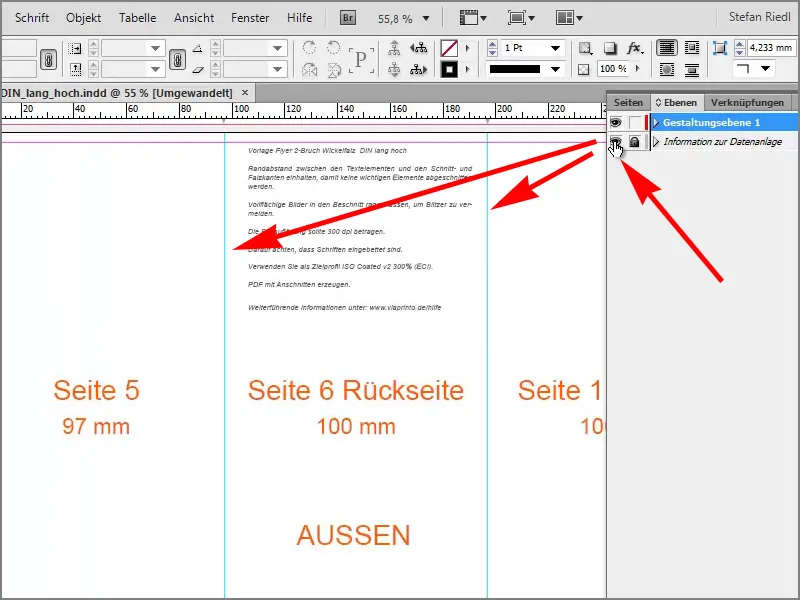
Task: Close the DIN_lang_hoch.indd document tab
Action: 245,93
